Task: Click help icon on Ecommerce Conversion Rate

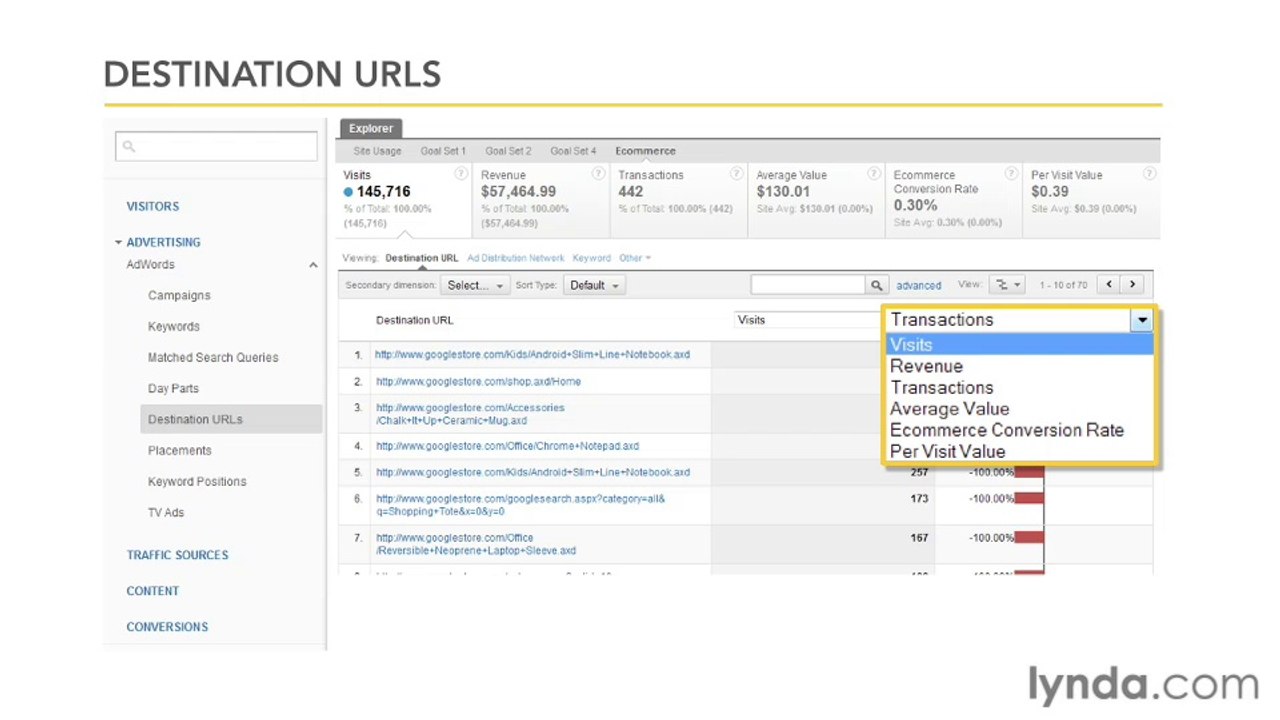Action: pos(1011,173)
